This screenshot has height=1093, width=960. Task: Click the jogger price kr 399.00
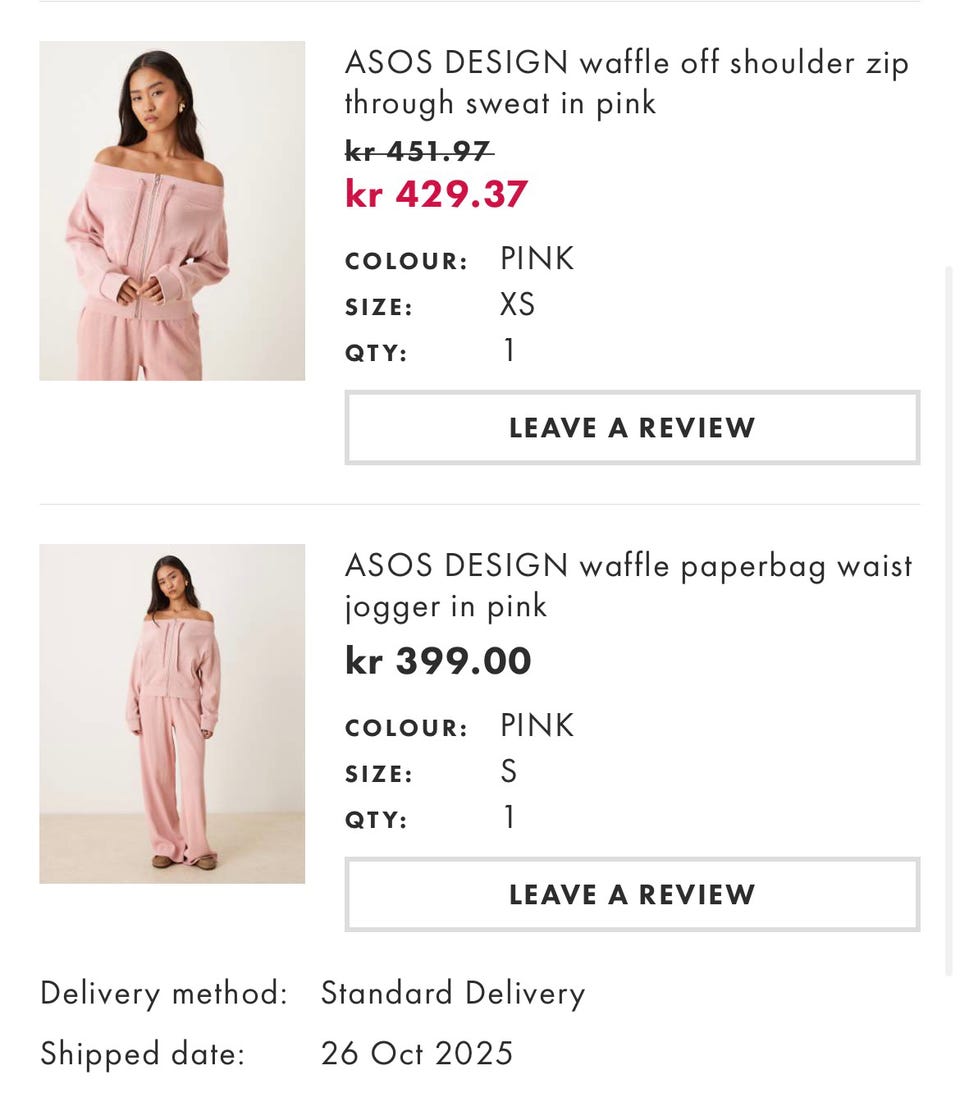[438, 661]
